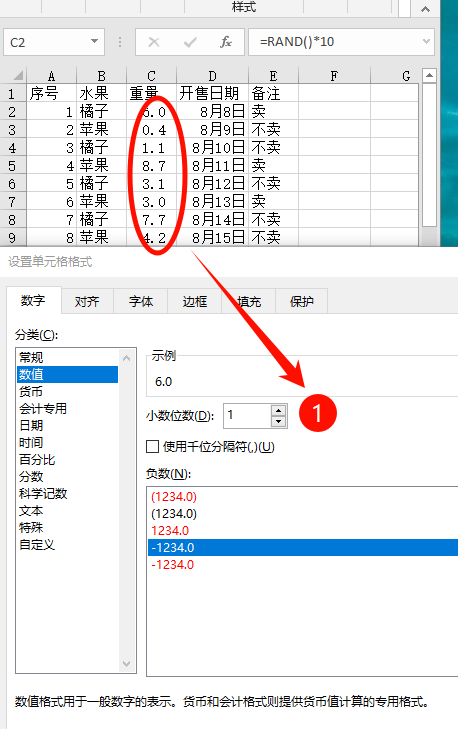
Task: Enable the 使用千位分隔符 checkbox
Action: click(153, 447)
